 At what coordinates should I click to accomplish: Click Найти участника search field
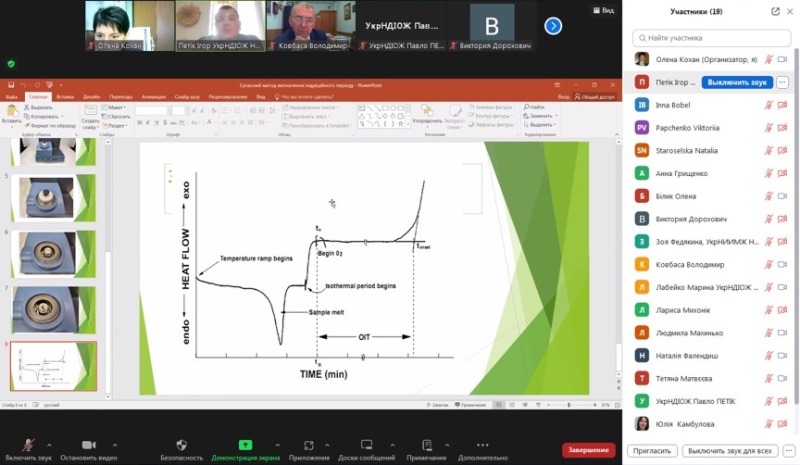point(712,38)
